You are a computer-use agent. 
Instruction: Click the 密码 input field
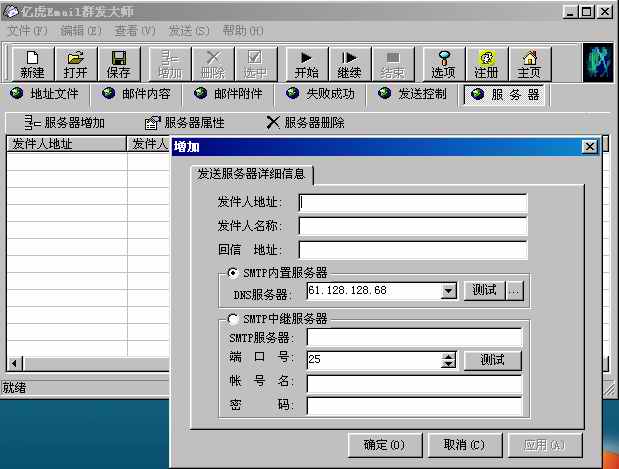[414, 406]
